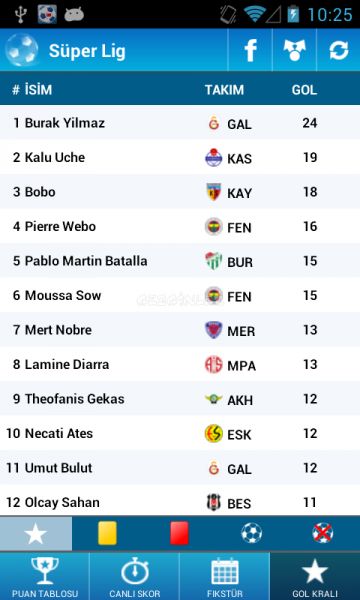Select the crossed-out ball filter
This screenshot has height=600, width=360.
pyautogui.click(x=323, y=533)
